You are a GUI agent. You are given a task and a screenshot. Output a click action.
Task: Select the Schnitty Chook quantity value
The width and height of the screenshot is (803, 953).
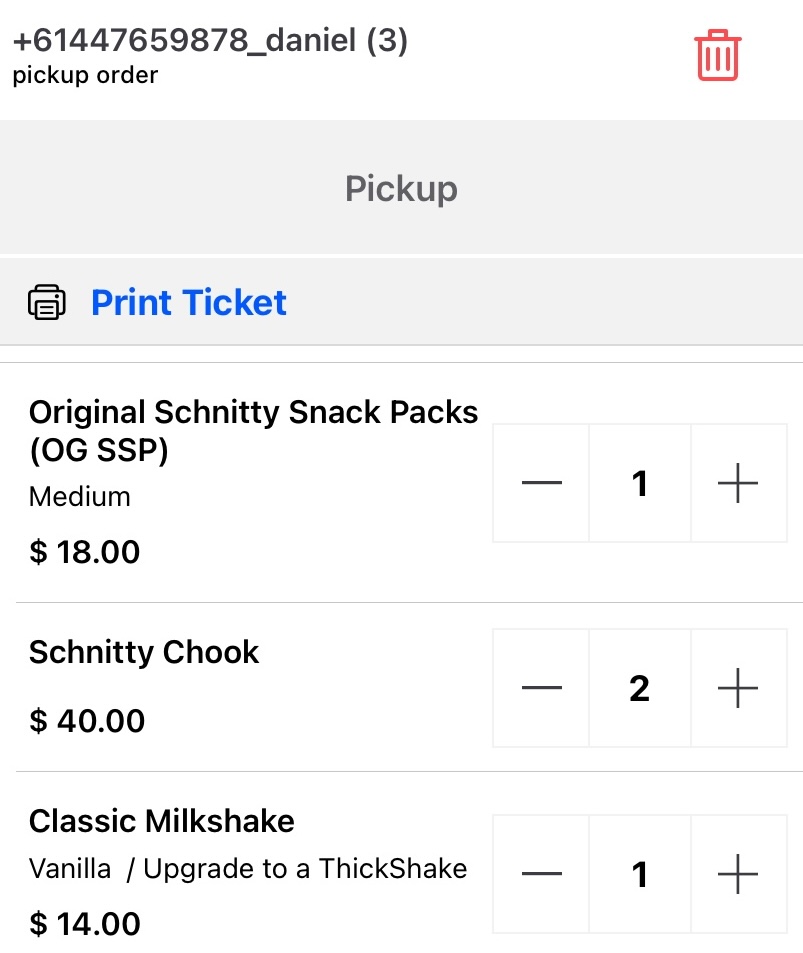(640, 688)
